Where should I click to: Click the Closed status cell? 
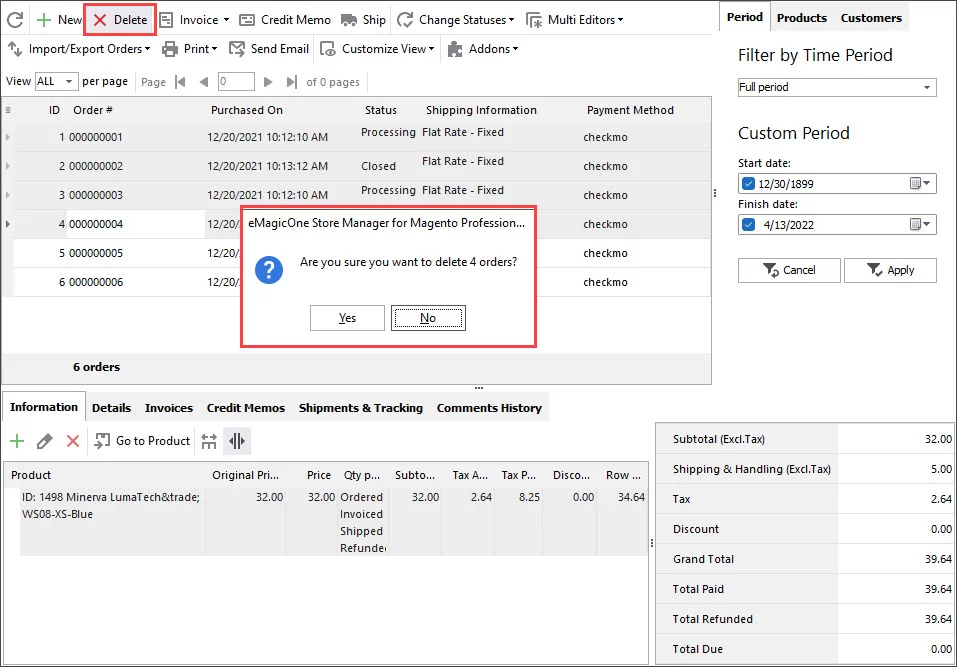point(378,166)
